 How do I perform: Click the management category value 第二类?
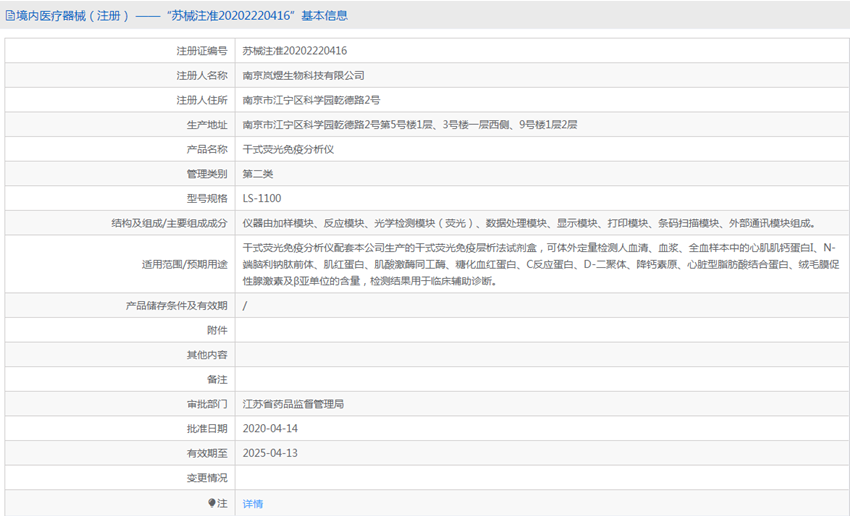258,174
